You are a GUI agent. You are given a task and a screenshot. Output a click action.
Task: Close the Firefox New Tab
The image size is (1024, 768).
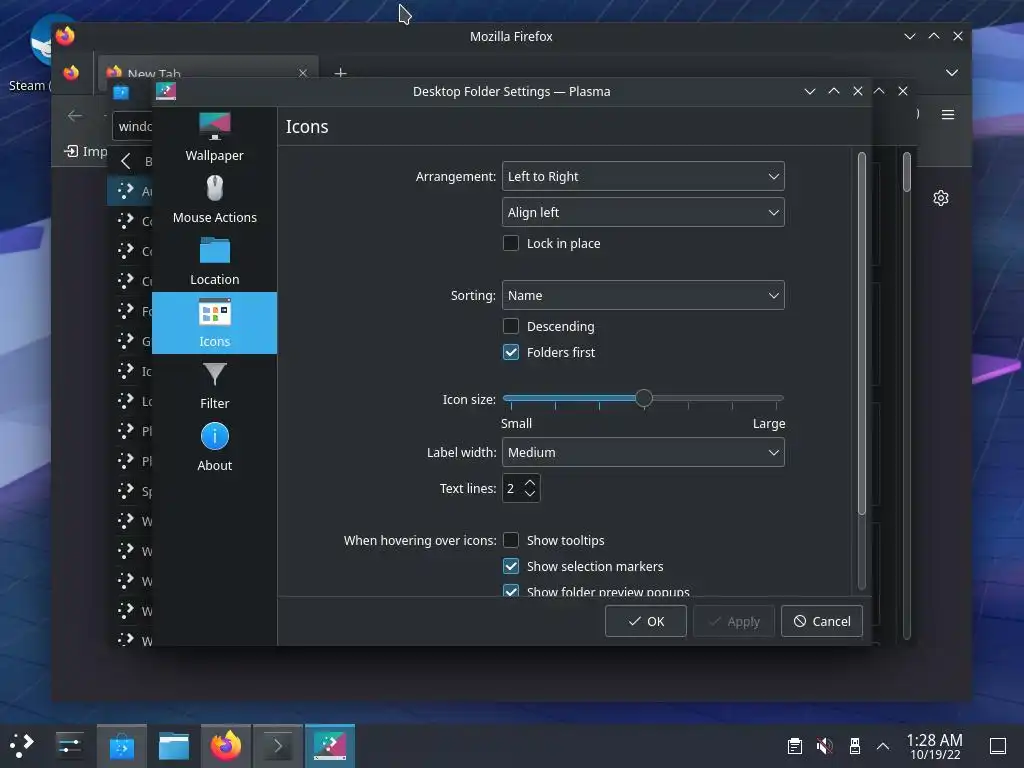click(x=302, y=73)
